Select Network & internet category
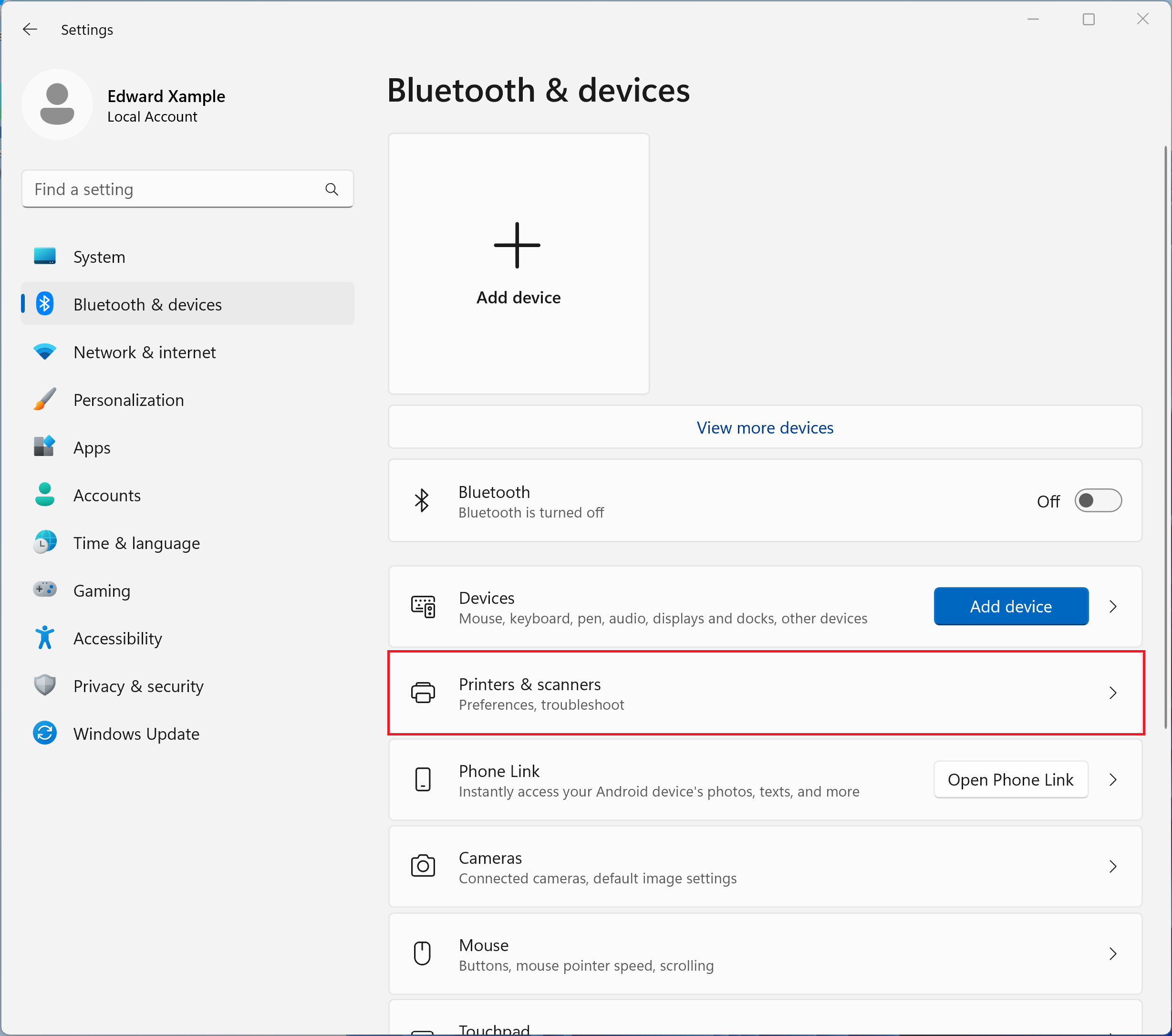1172x1036 pixels. 187,352
